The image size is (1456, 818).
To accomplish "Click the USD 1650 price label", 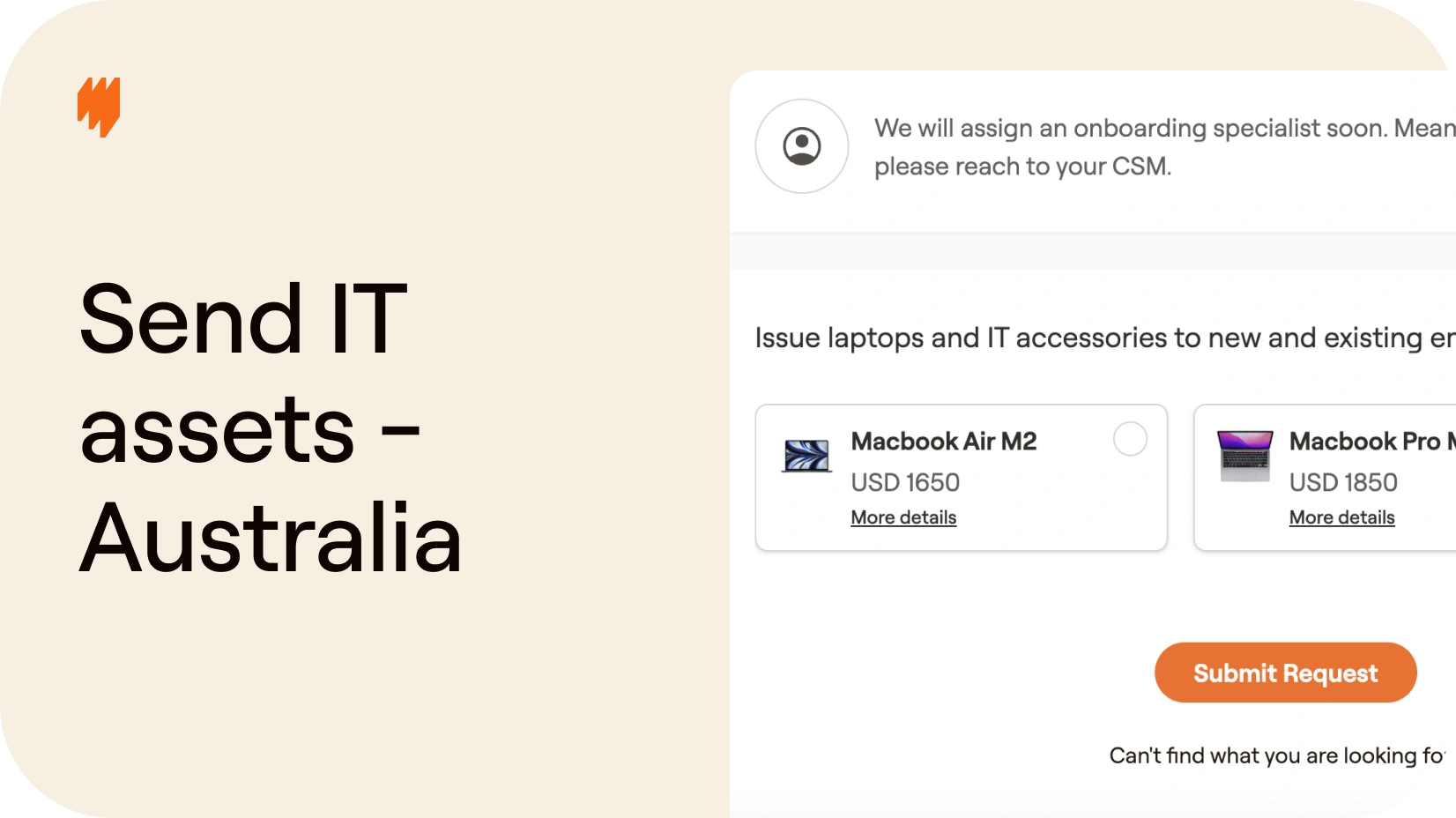I will point(905,482).
